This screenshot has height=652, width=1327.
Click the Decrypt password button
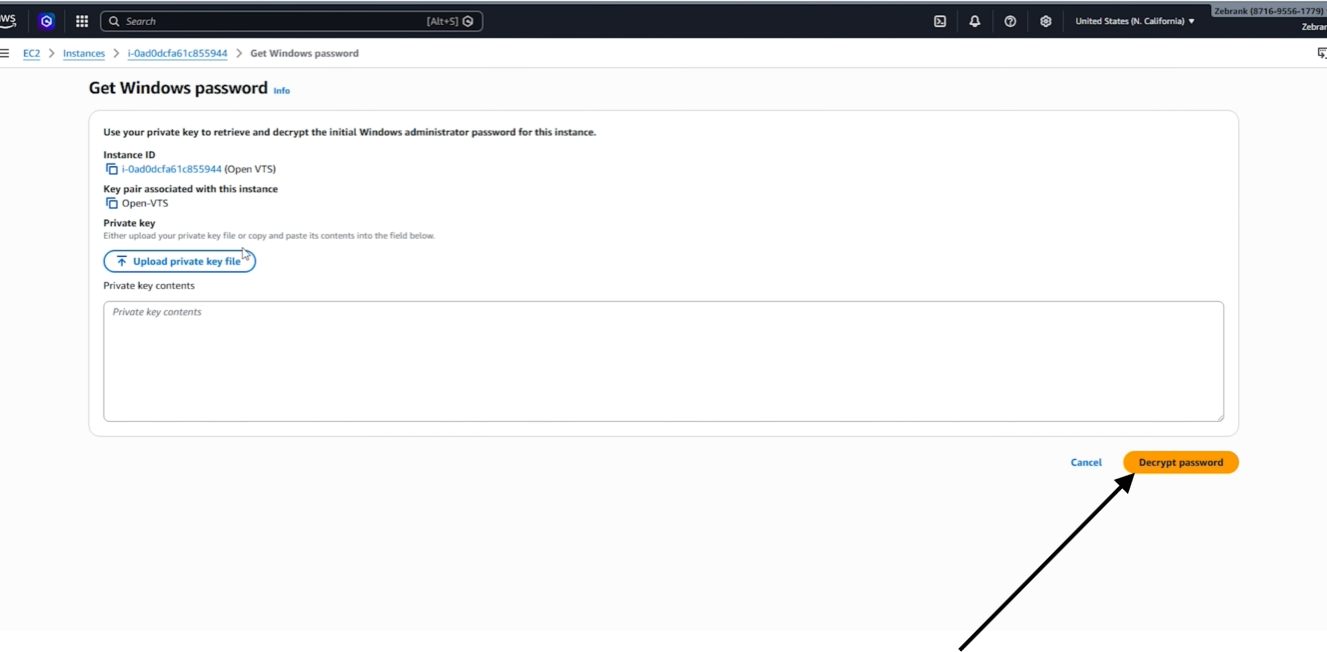click(1181, 462)
